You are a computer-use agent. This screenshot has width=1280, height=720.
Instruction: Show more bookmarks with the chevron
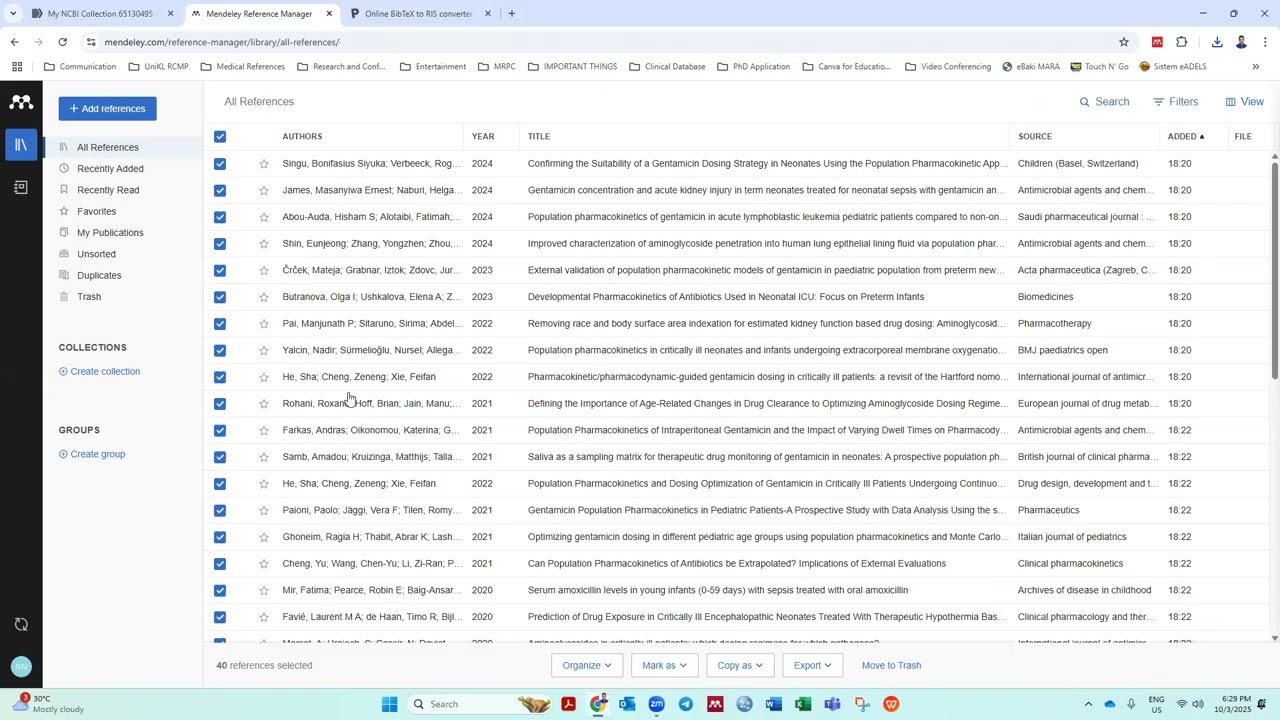pos(1256,67)
